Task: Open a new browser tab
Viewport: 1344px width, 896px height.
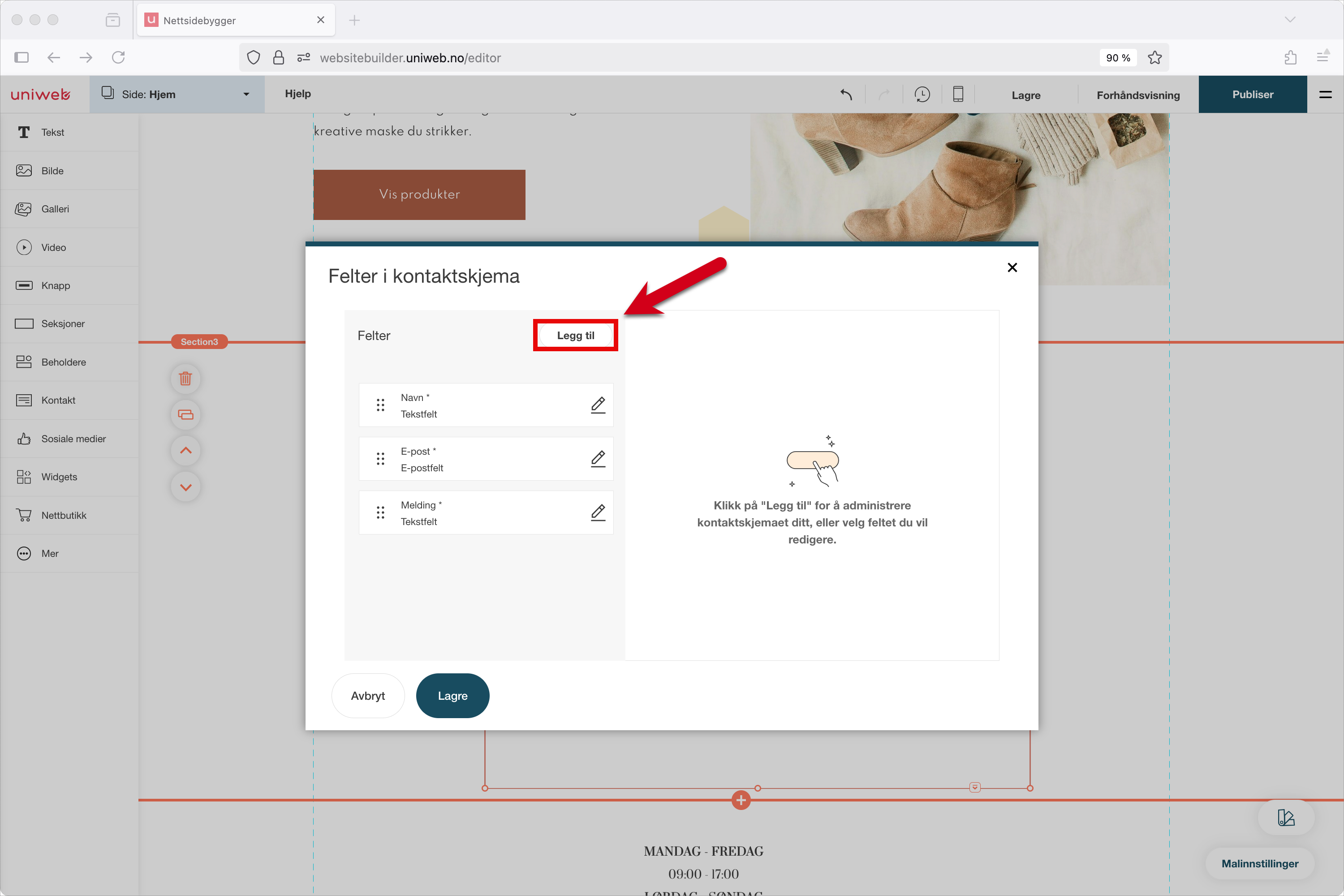Action: click(x=354, y=20)
